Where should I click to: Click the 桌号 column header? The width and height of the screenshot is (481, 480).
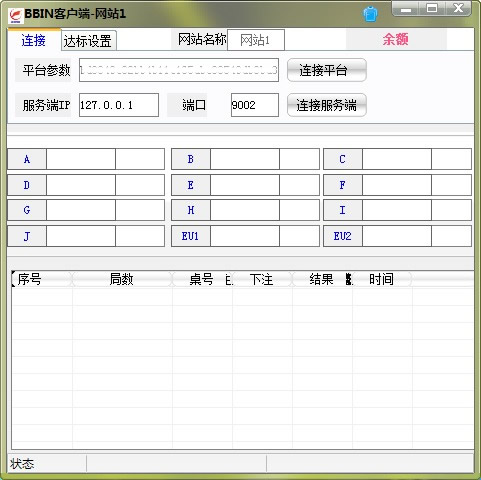(x=202, y=279)
